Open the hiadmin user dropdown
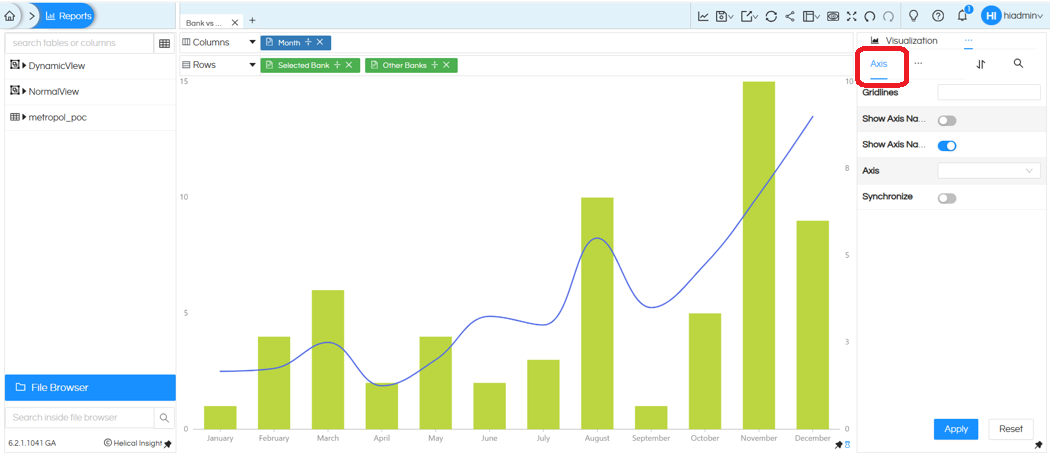The height and width of the screenshot is (455, 1050). [1024, 15]
